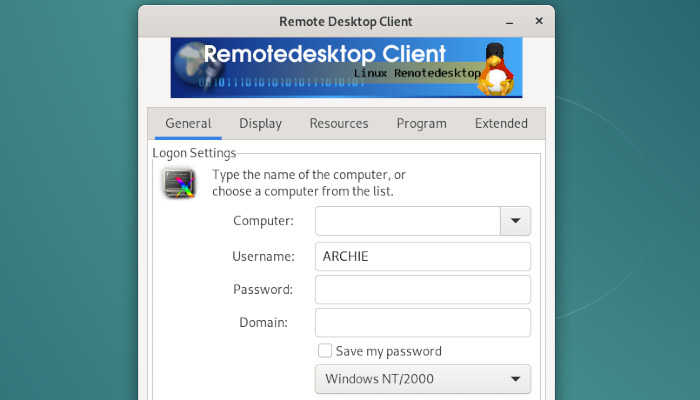Open the Windows NT/2000 protocol dropdown
Image resolution: width=700 pixels, height=400 pixels.
423,379
